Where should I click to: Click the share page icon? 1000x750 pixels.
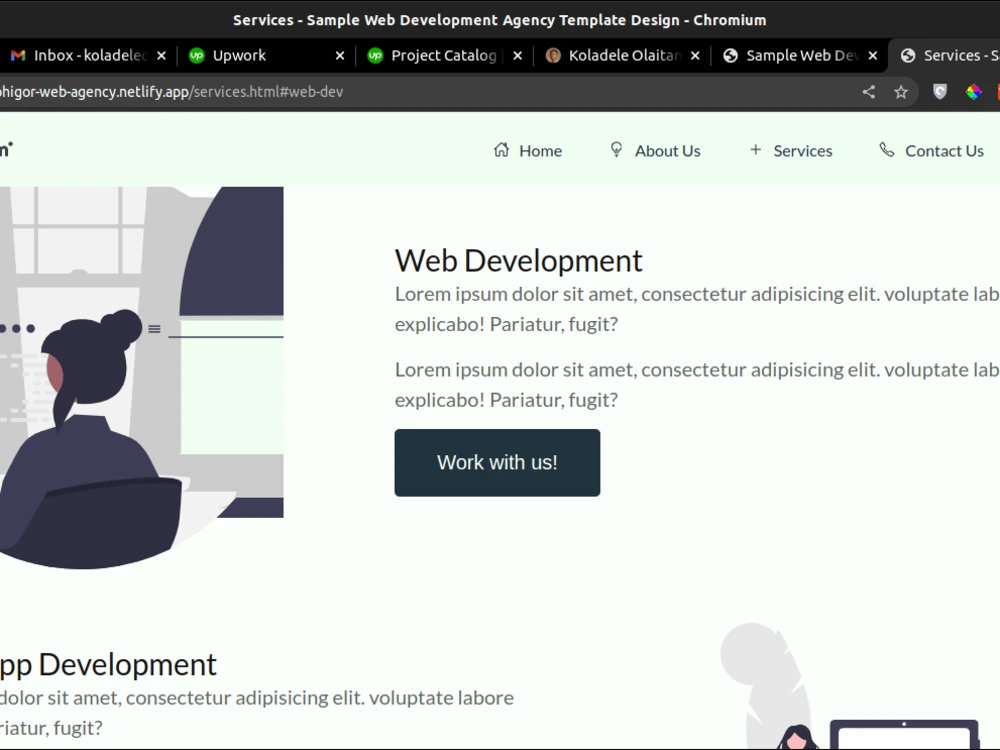coord(869,92)
